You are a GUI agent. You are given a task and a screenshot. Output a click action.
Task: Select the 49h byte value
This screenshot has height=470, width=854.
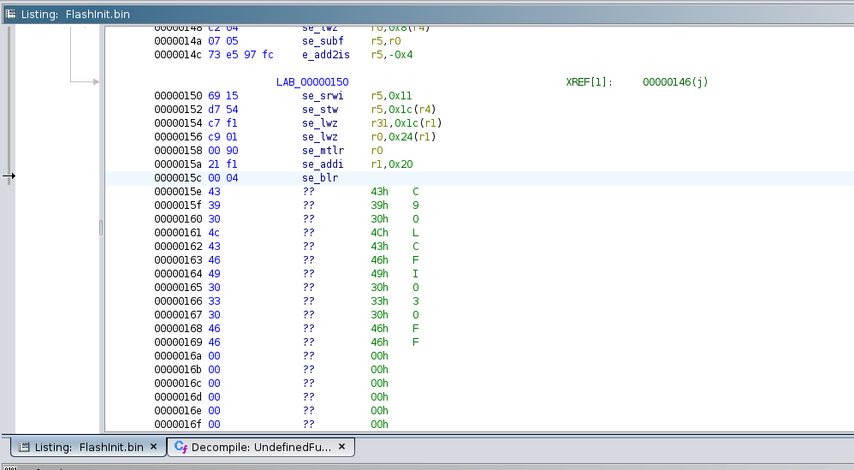(379, 273)
